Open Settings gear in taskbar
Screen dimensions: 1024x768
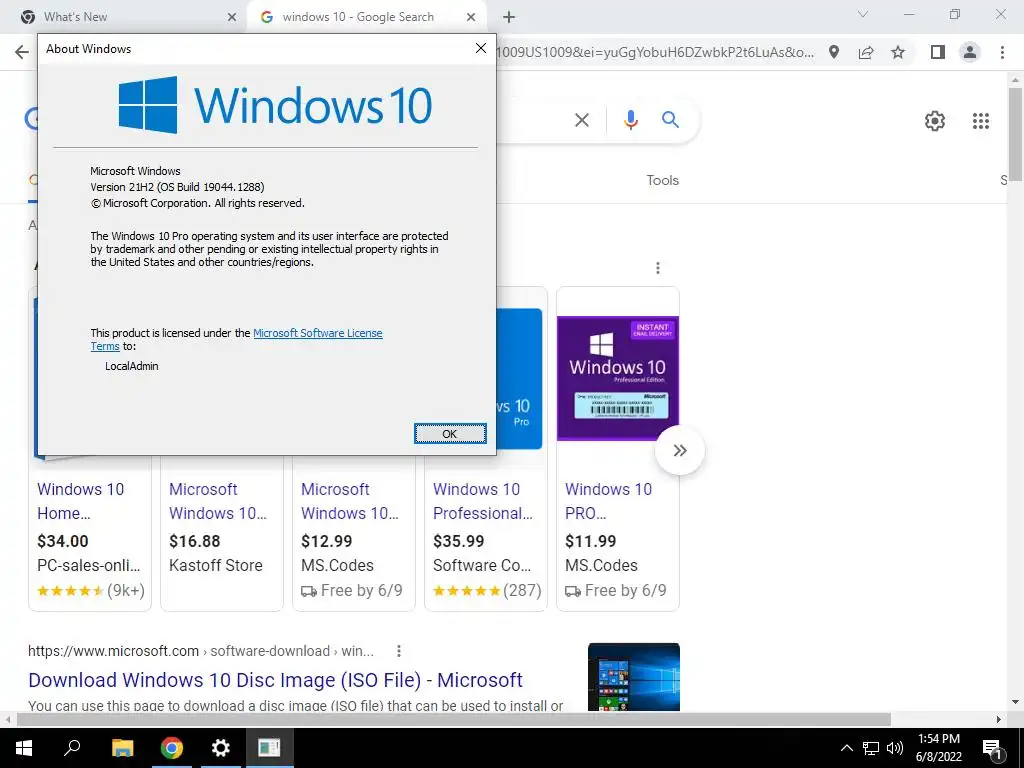[220, 748]
